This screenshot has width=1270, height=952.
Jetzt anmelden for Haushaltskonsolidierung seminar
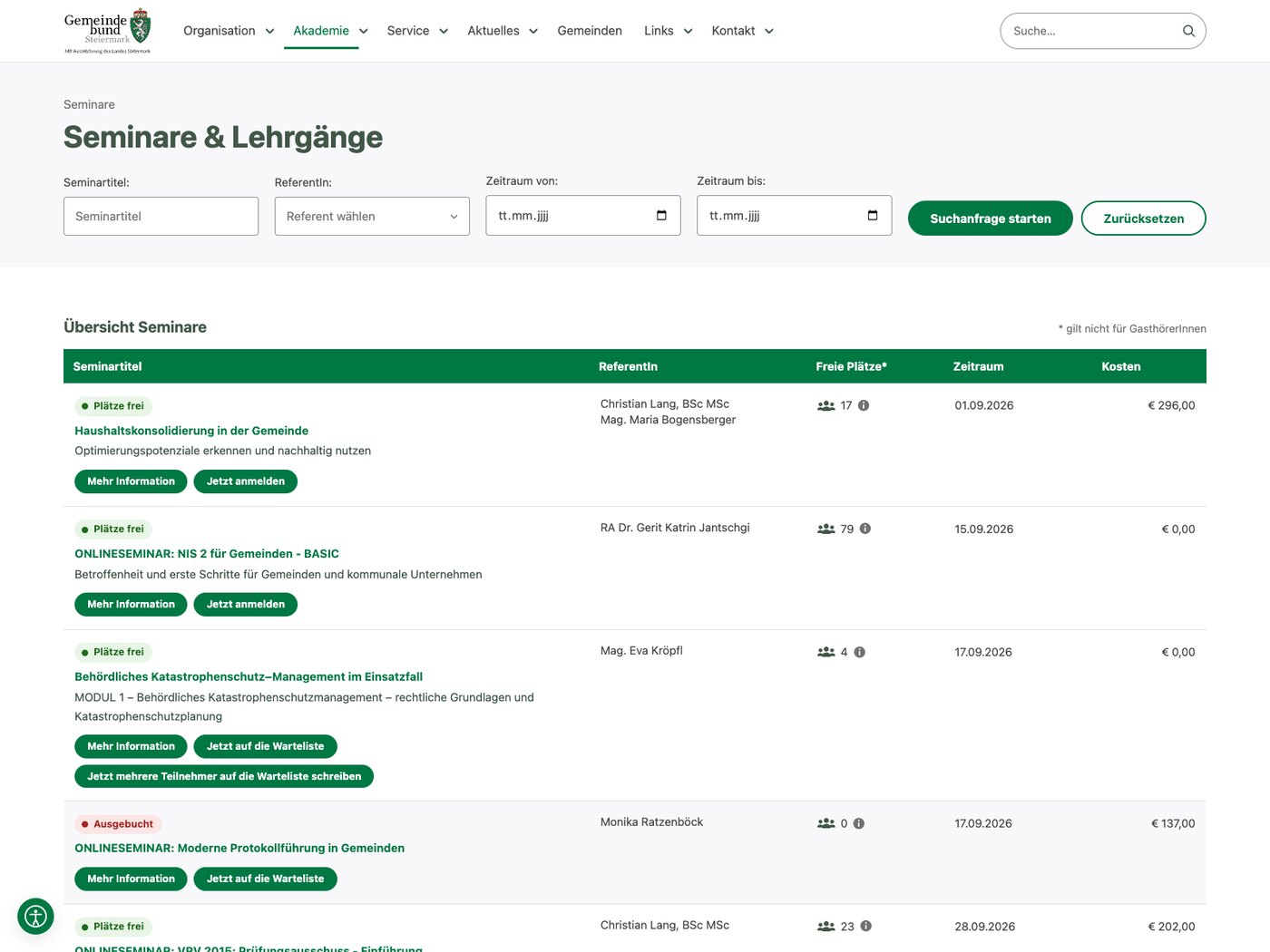pyautogui.click(x=246, y=481)
